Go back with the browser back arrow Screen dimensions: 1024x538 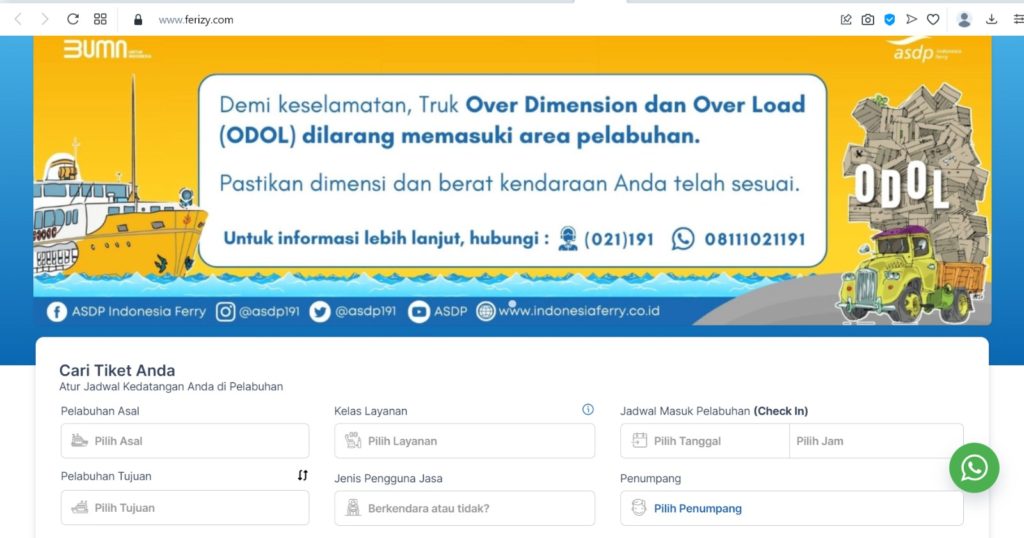18,20
